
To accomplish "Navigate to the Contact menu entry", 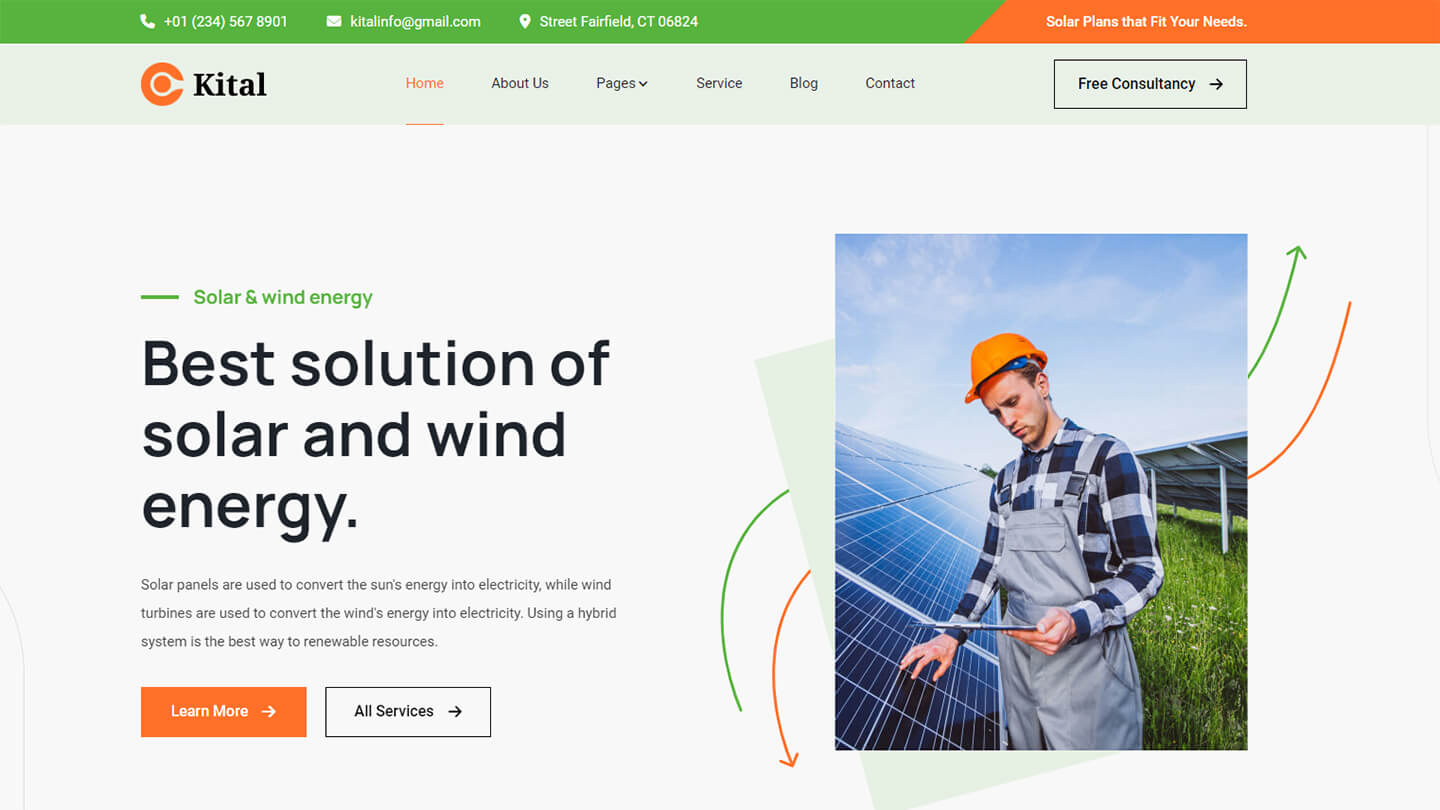I will 889,84.
